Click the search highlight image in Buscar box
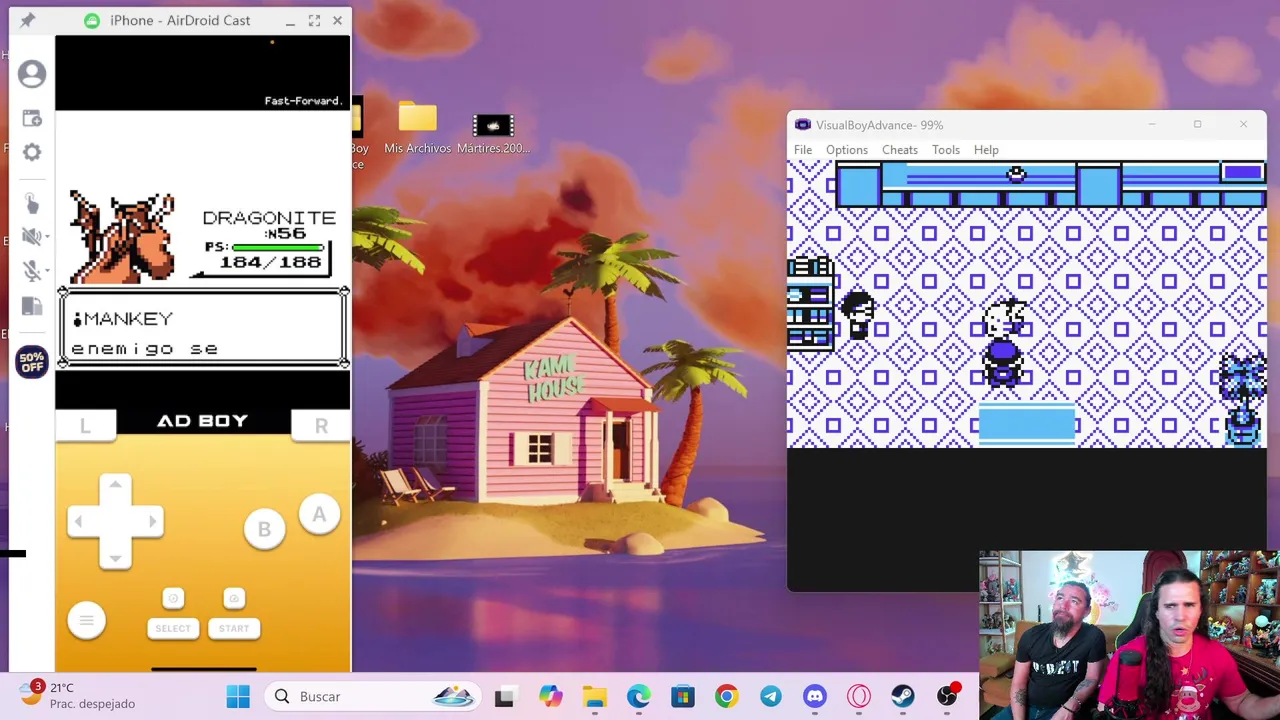Image resolution: width=1280 pixels, height=720 pixels. click(x=453, y=696)
